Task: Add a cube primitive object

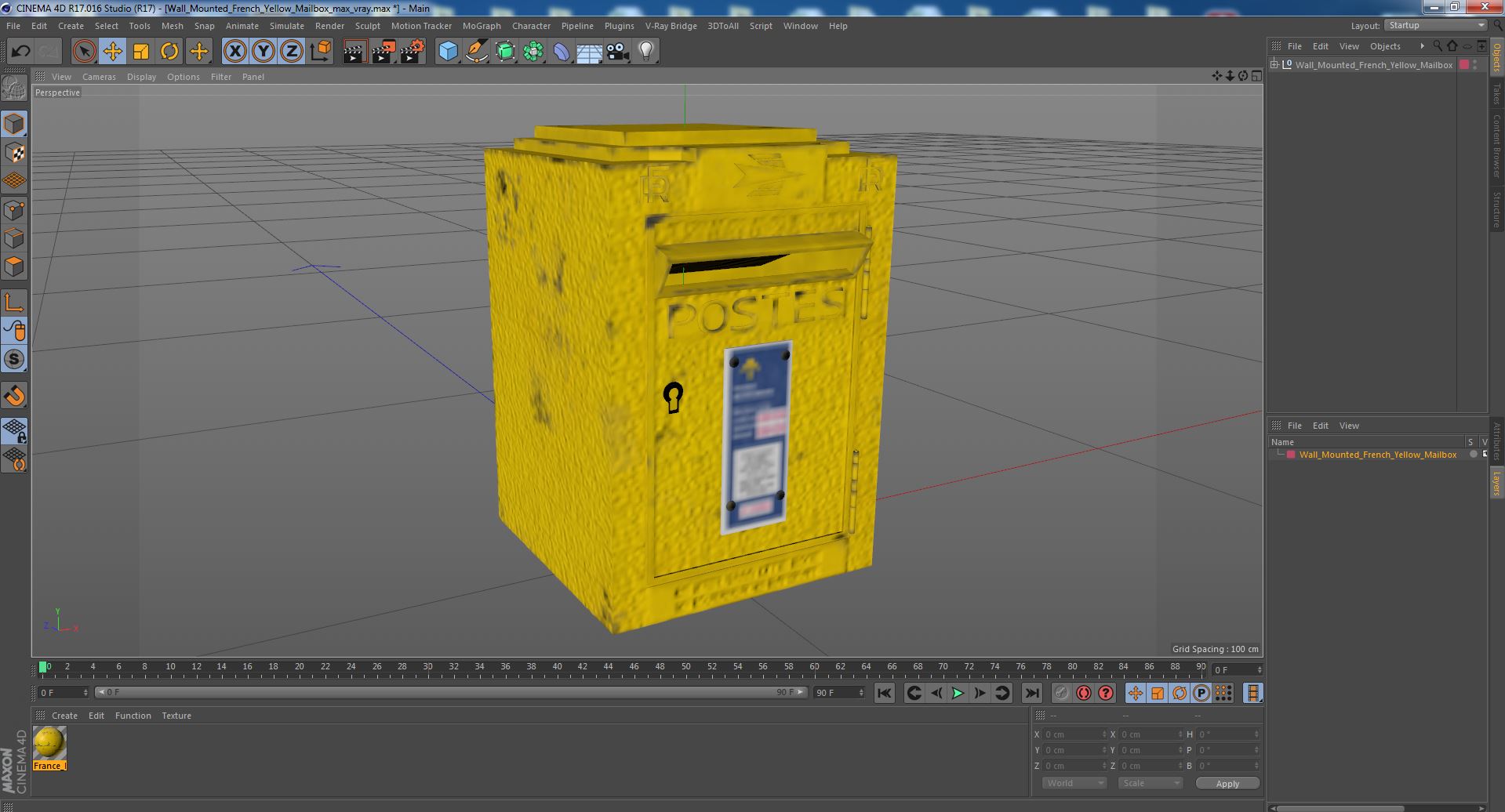Action: (x=448, y=52)
